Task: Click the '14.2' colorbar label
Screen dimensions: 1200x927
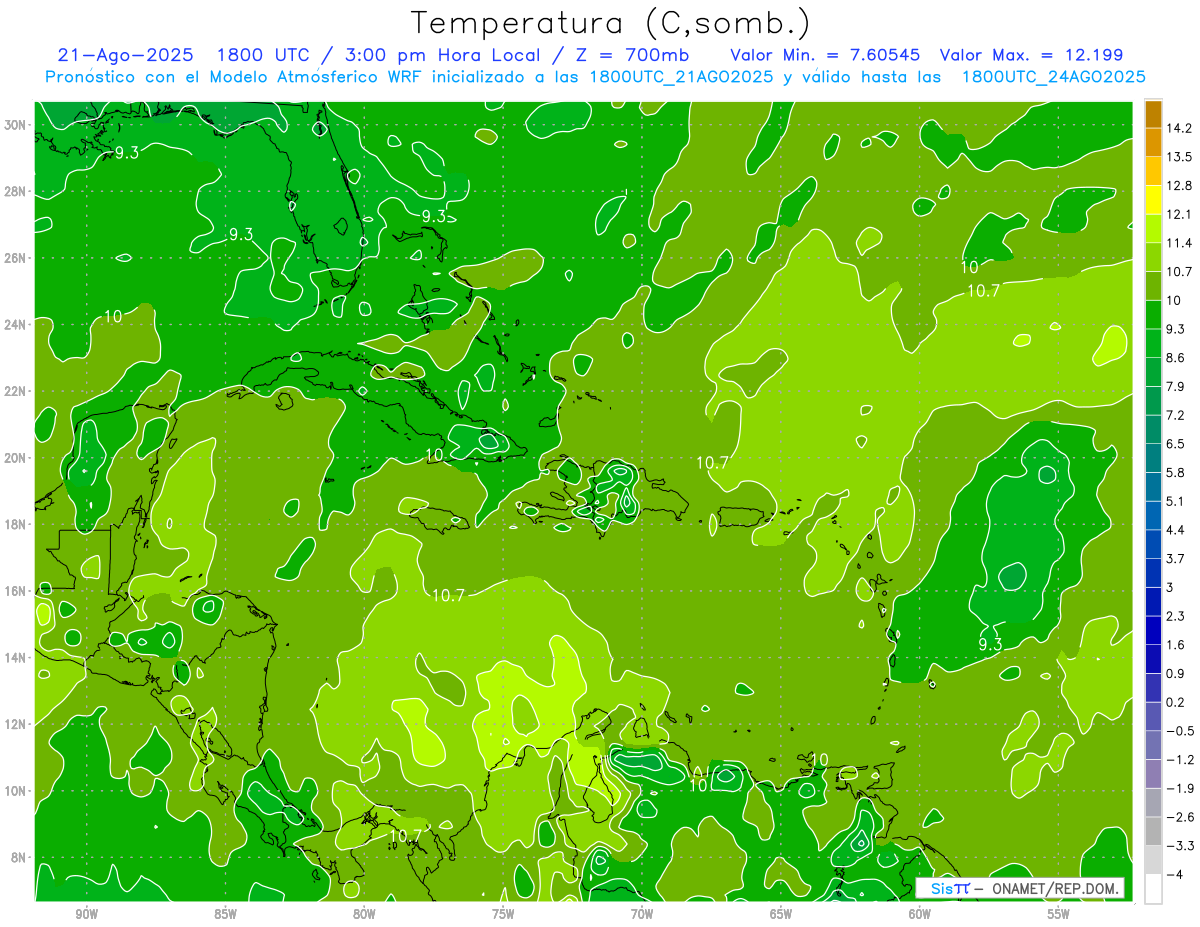Action: tap(1180, 128)
